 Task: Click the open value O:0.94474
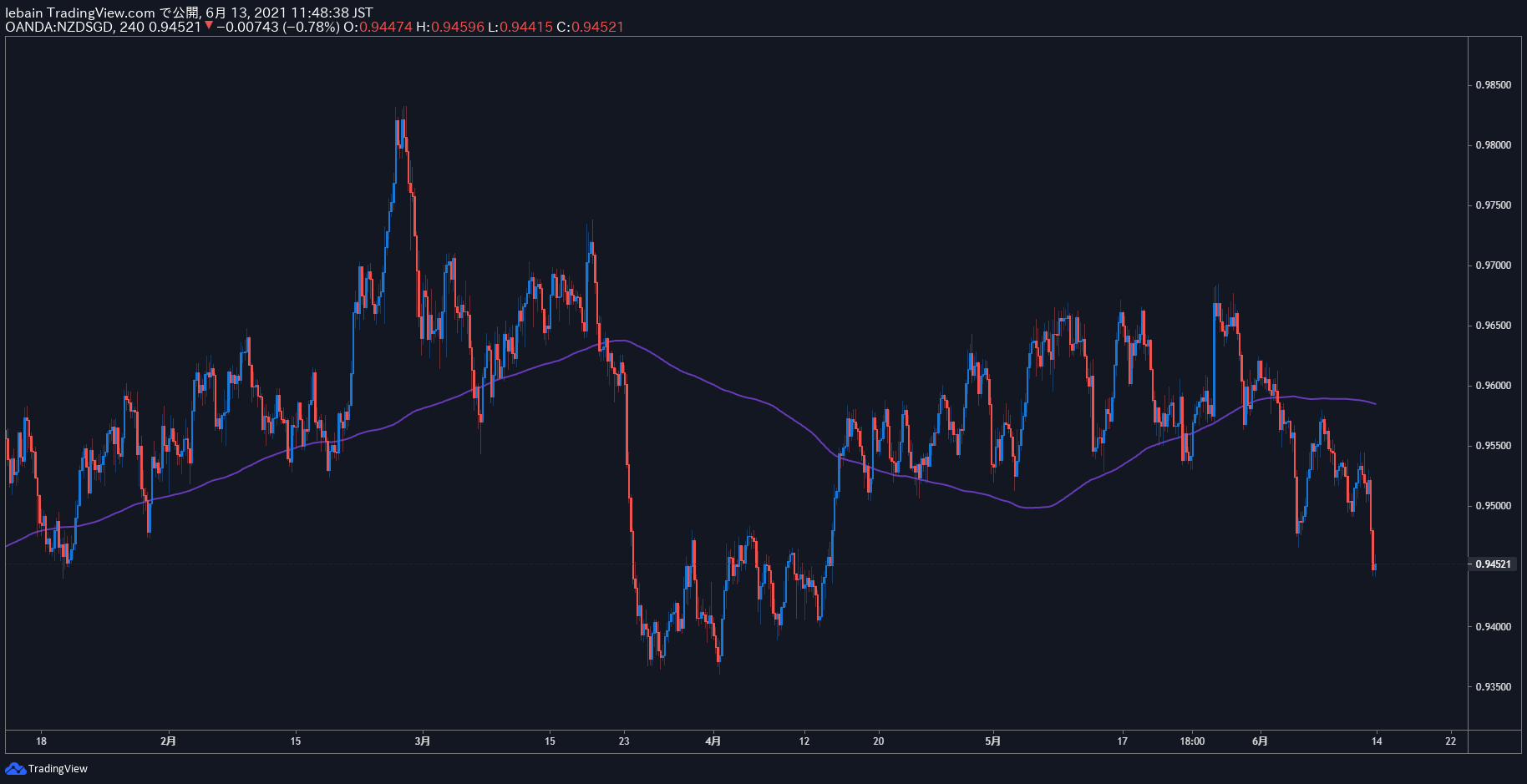coord(378,27)
